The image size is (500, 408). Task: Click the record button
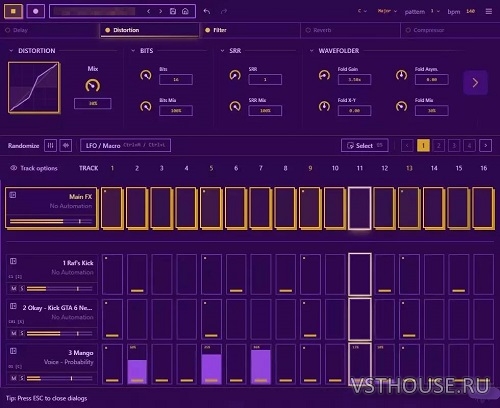35,11
